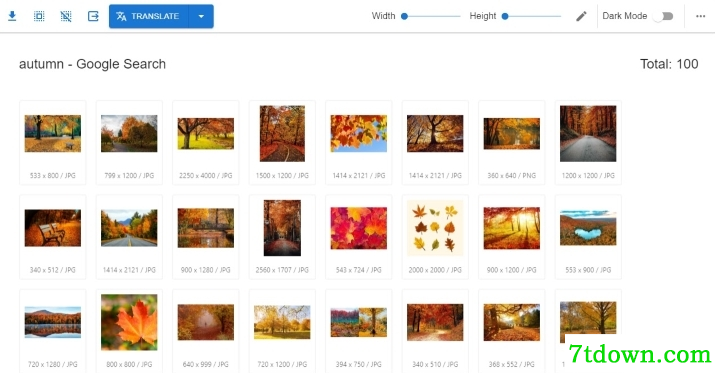Open the three-dot more options menu
715x373 pixels.
click(x=700, y=16)
